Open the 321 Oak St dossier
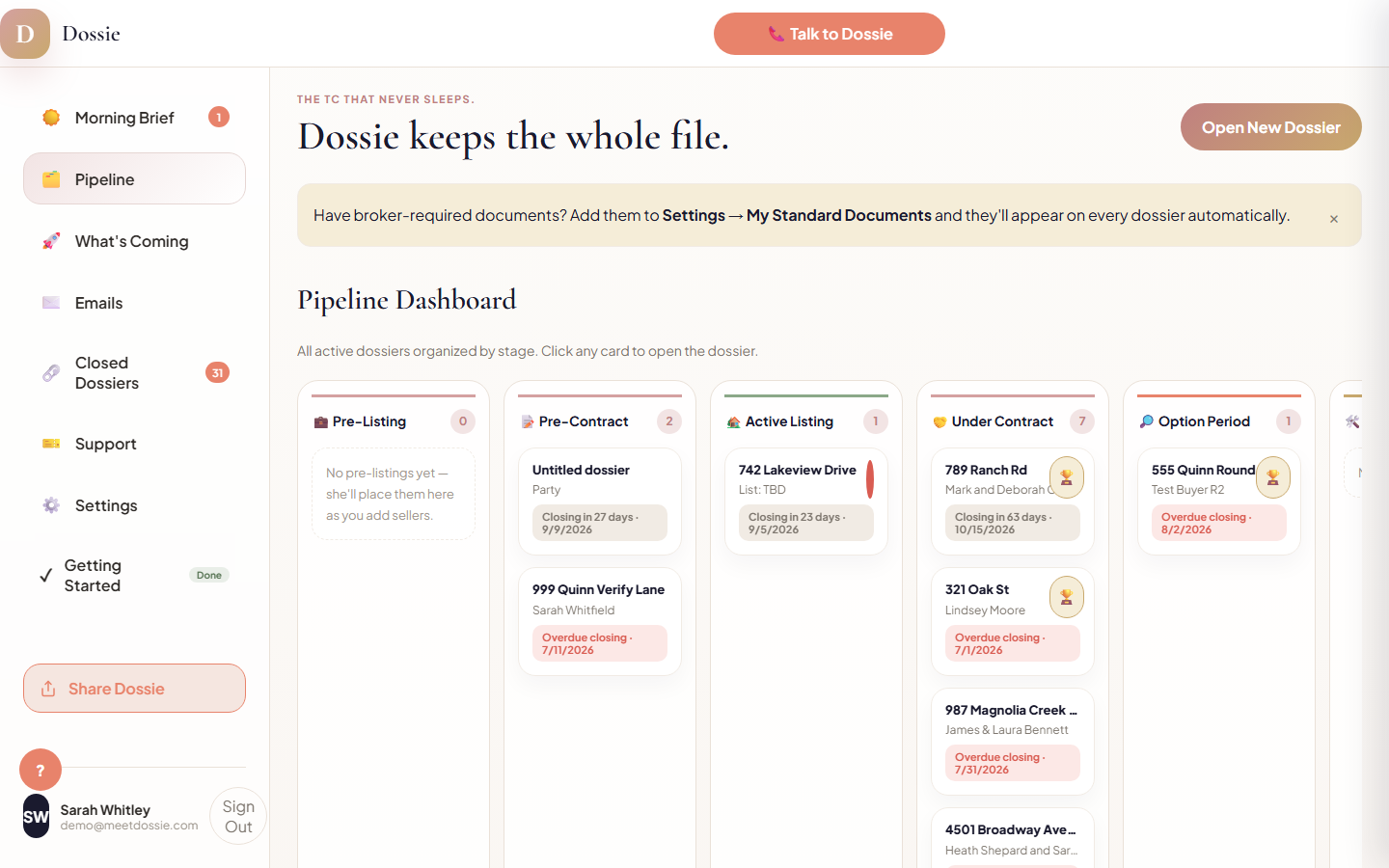1389x868 pixels. [1013, 621]
